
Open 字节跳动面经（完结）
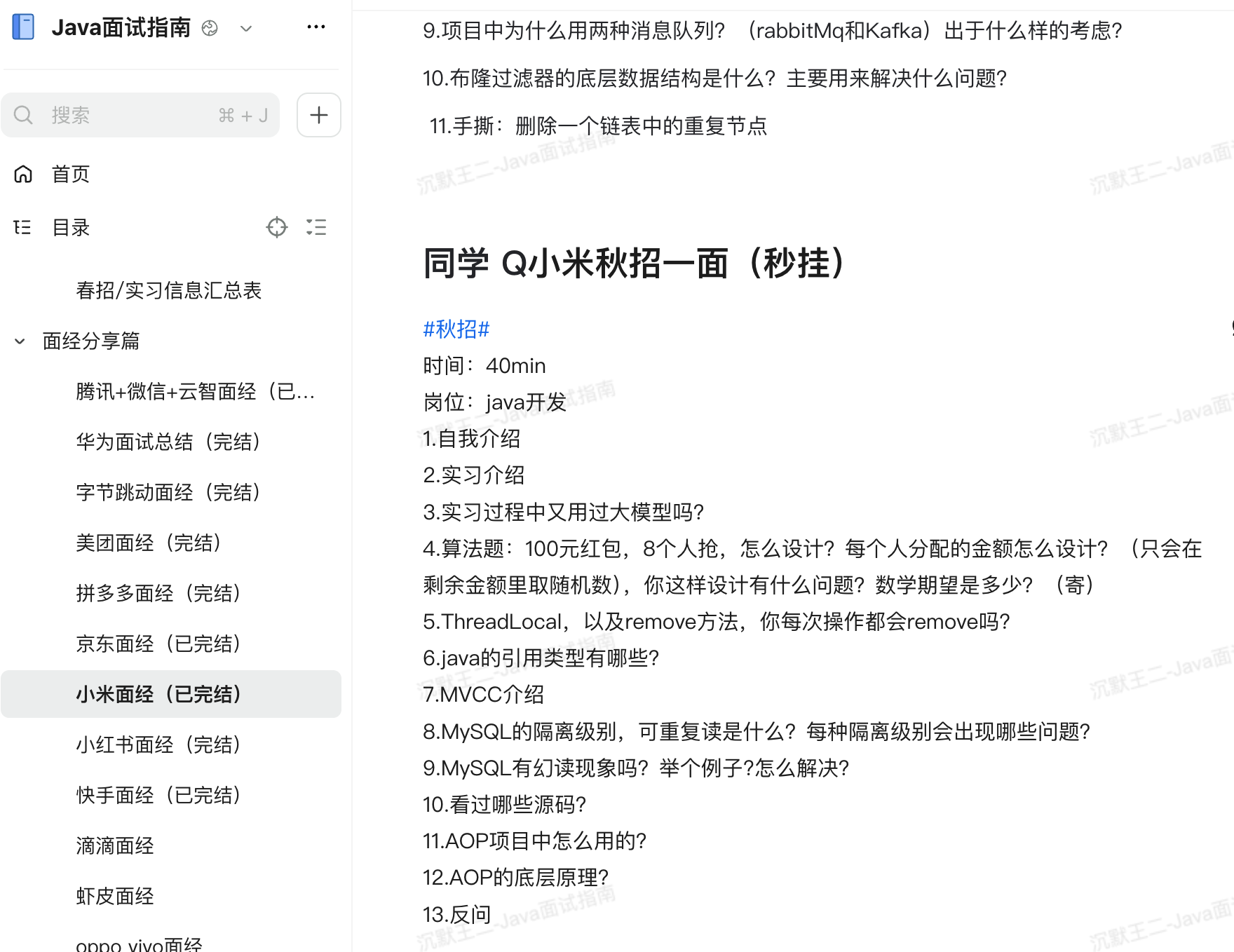[x=168, y=492]
